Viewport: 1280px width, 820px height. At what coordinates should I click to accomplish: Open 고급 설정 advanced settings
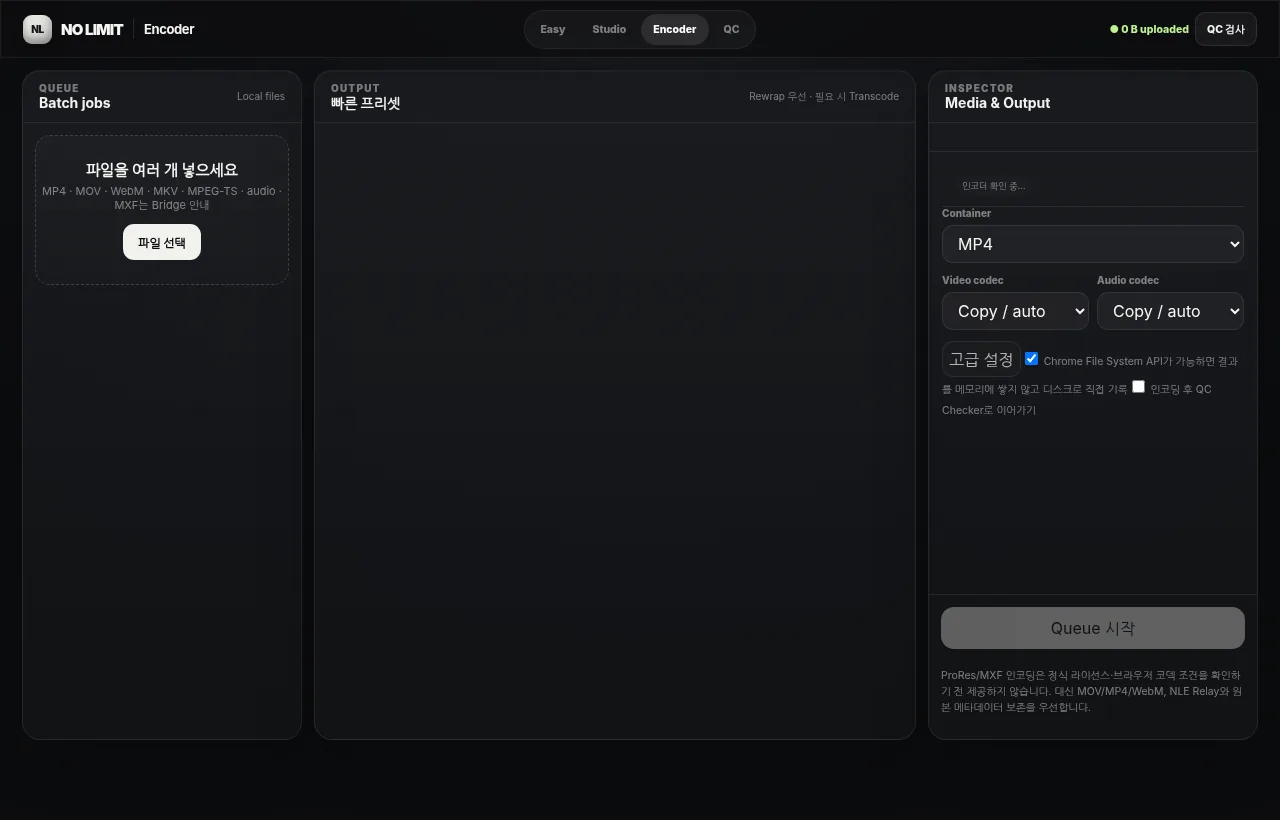[x=981, y=359]
